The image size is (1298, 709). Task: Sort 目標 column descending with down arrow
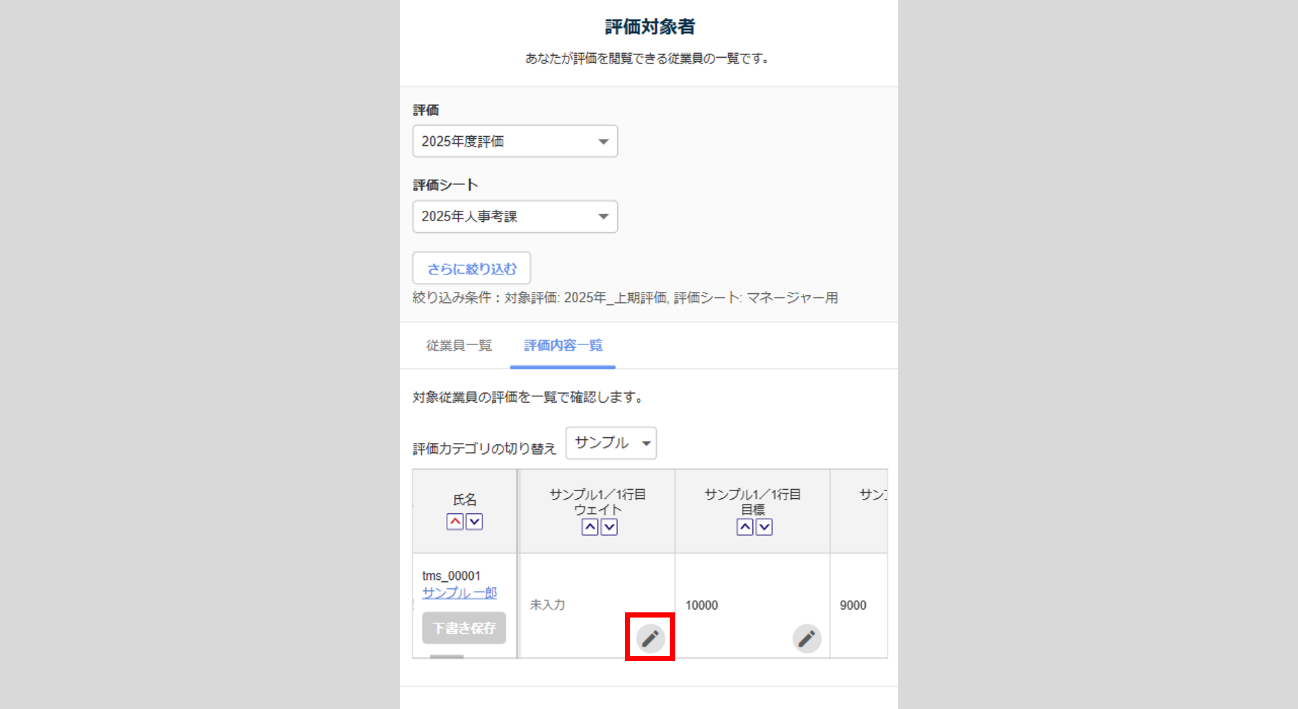[763, 527]
